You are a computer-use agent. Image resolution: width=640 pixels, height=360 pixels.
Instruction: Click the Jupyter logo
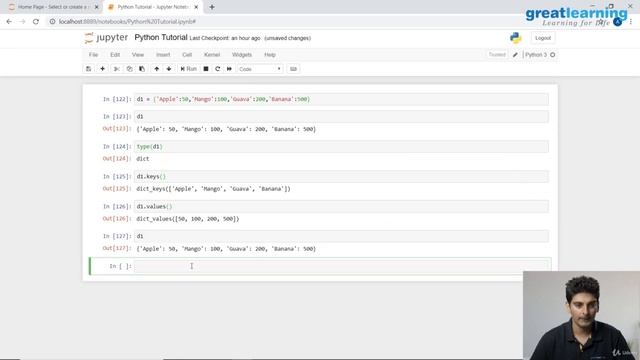tap(107, 38)
